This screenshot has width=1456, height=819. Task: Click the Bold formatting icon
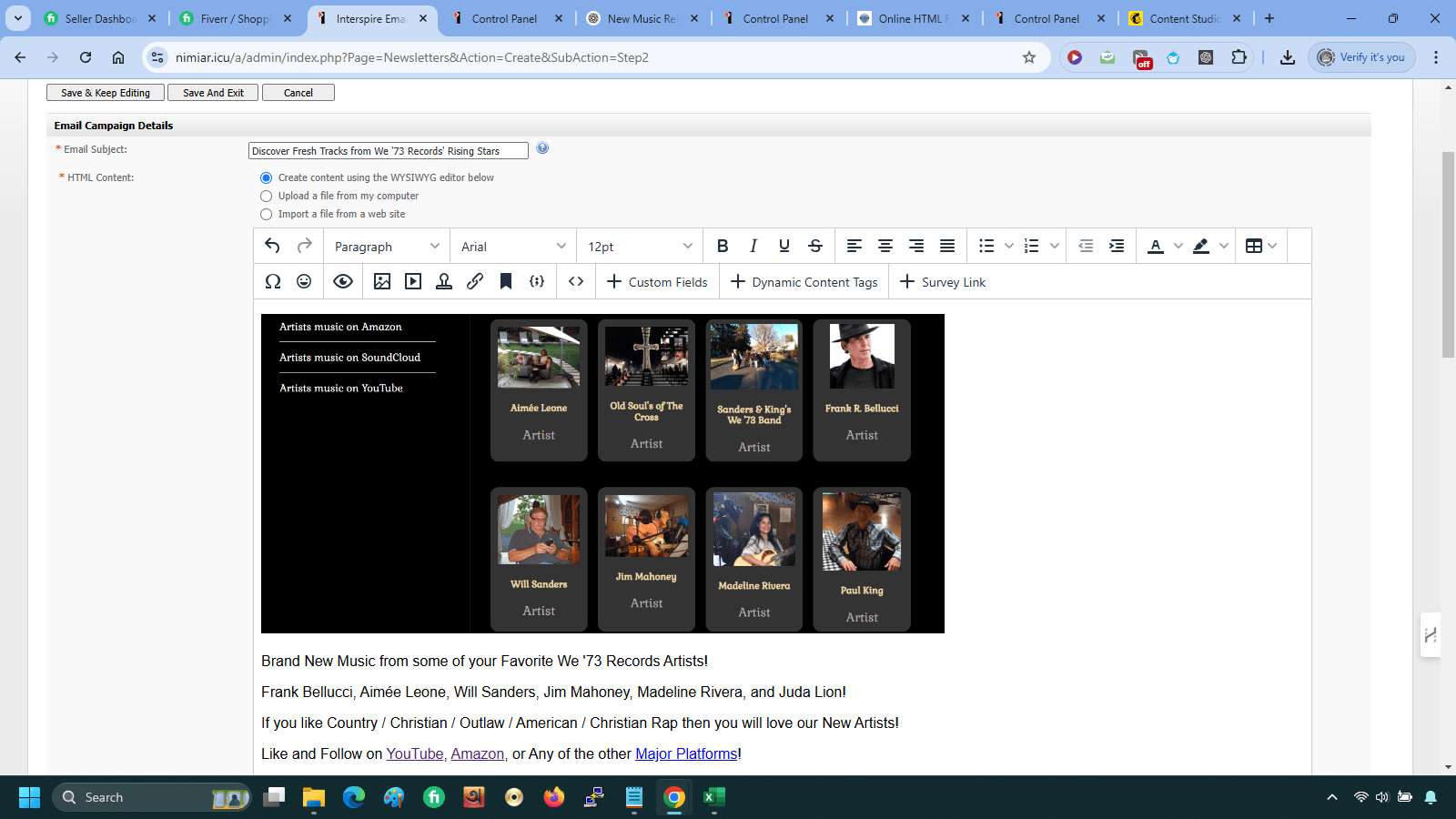pyautogui.click(x=723, y=246)
